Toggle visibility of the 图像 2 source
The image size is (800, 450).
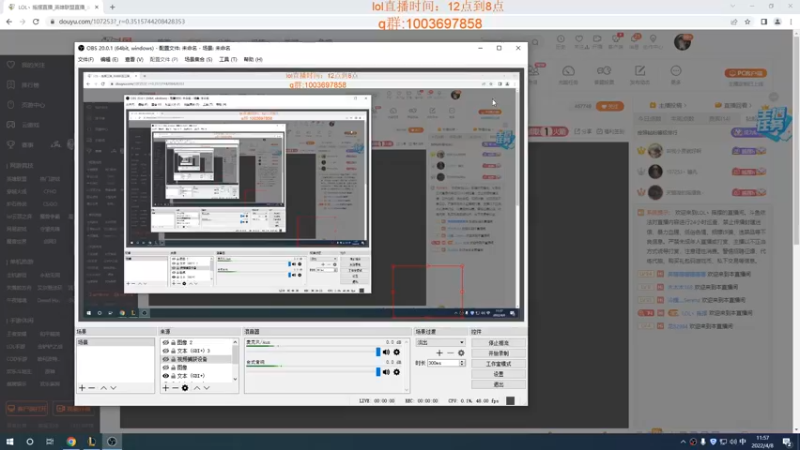[x=165, y=342]
